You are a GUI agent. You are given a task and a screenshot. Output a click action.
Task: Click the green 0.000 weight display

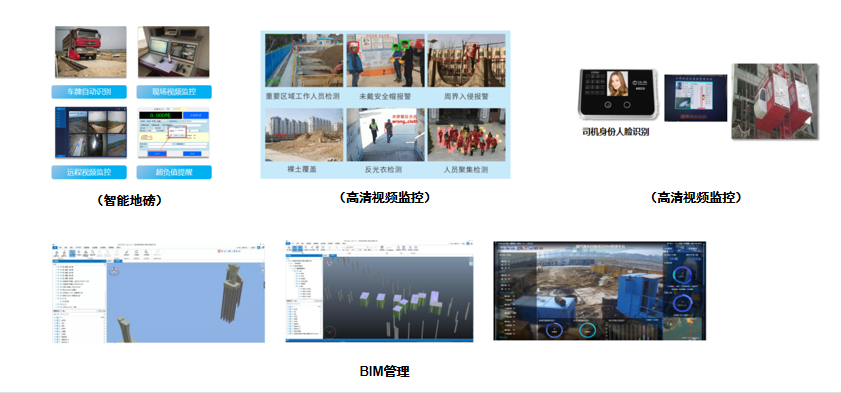click(x=159, y=116)
